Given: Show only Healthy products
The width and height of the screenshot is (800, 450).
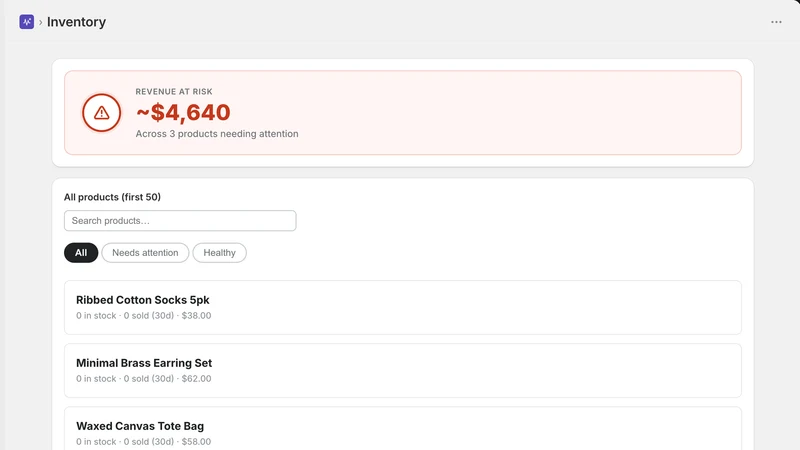Looking at the screenshot, I should pos(219,253).
